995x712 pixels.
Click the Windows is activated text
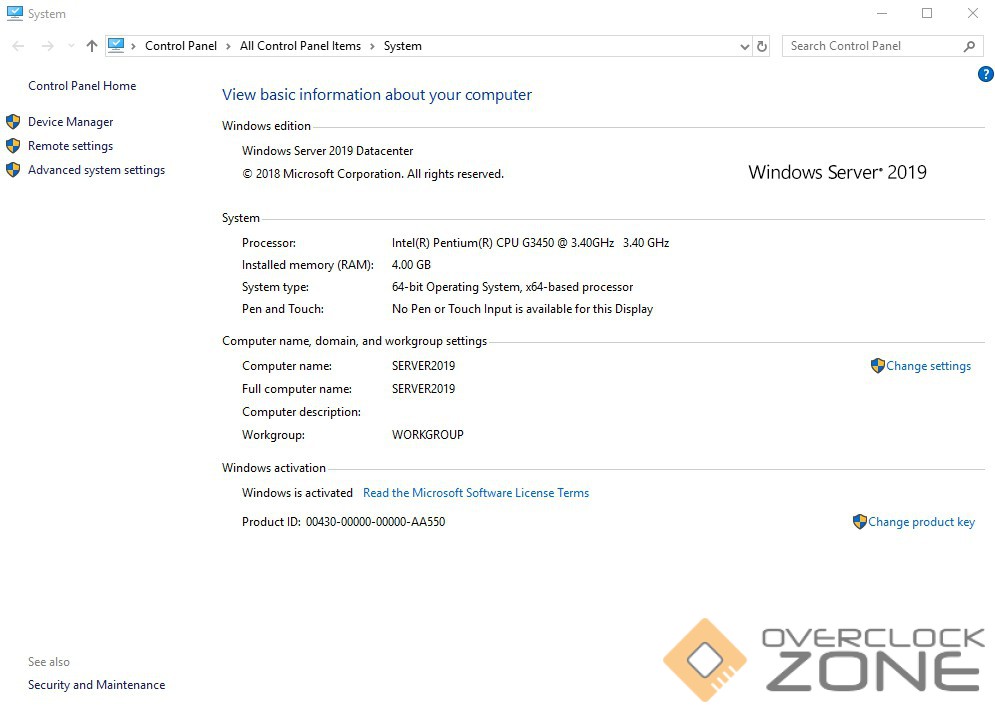tap(297, 493)
